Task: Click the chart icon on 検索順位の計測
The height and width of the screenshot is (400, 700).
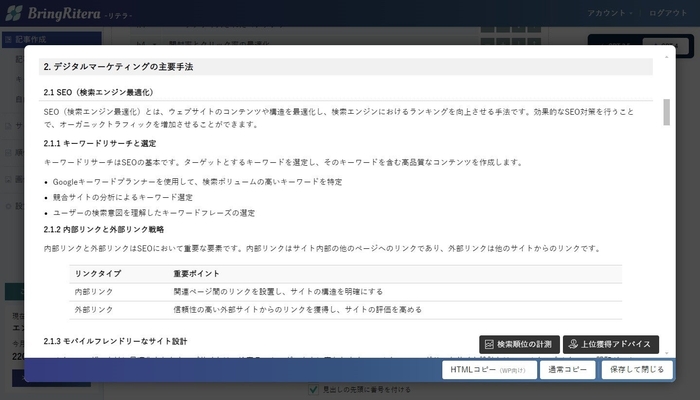Action: coord(490,344)
